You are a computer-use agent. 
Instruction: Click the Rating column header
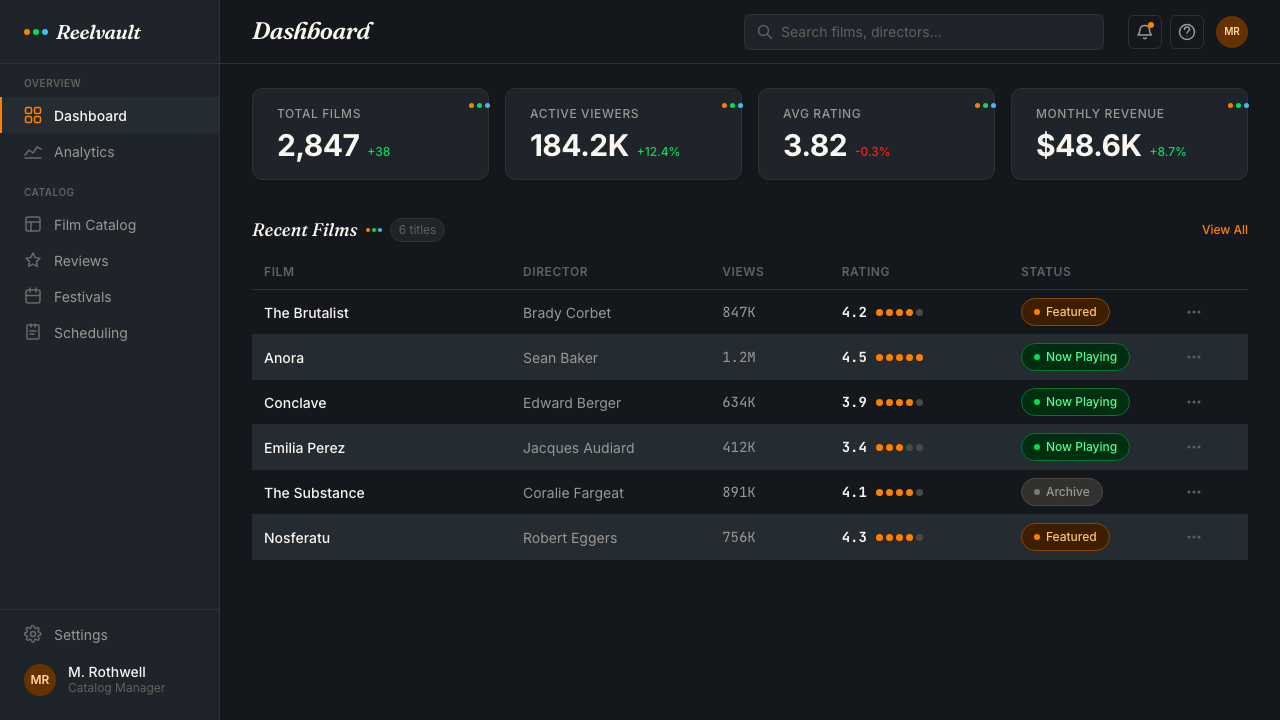pos(865,272)
